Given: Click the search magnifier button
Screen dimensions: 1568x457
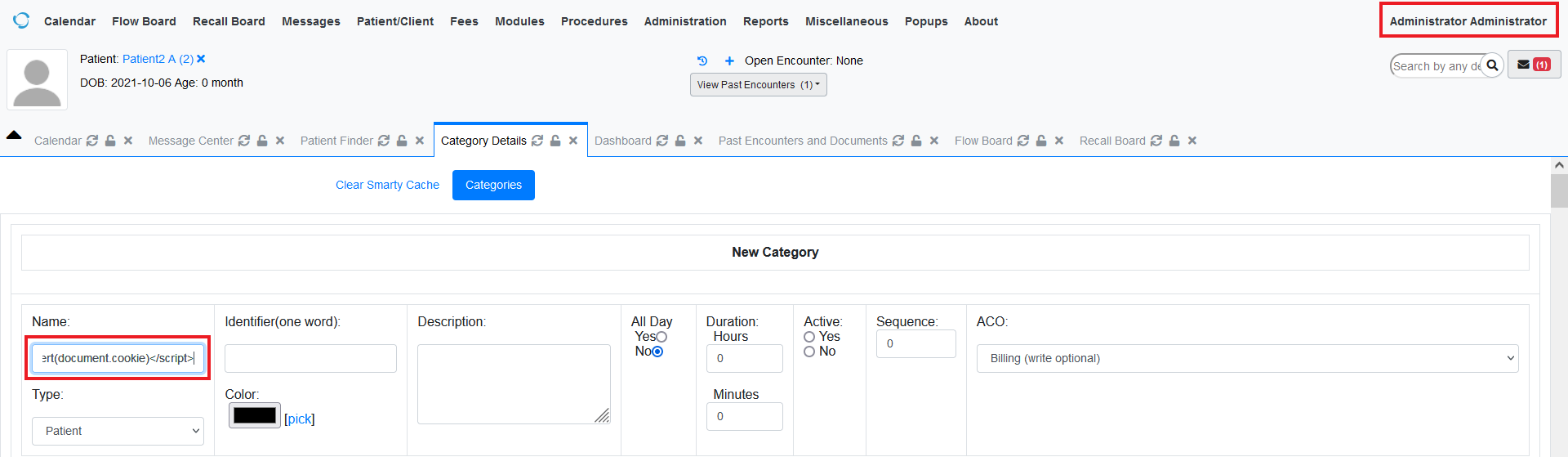Looking at the screenshot, I should pyautogui.click(x=1492, y=65).
